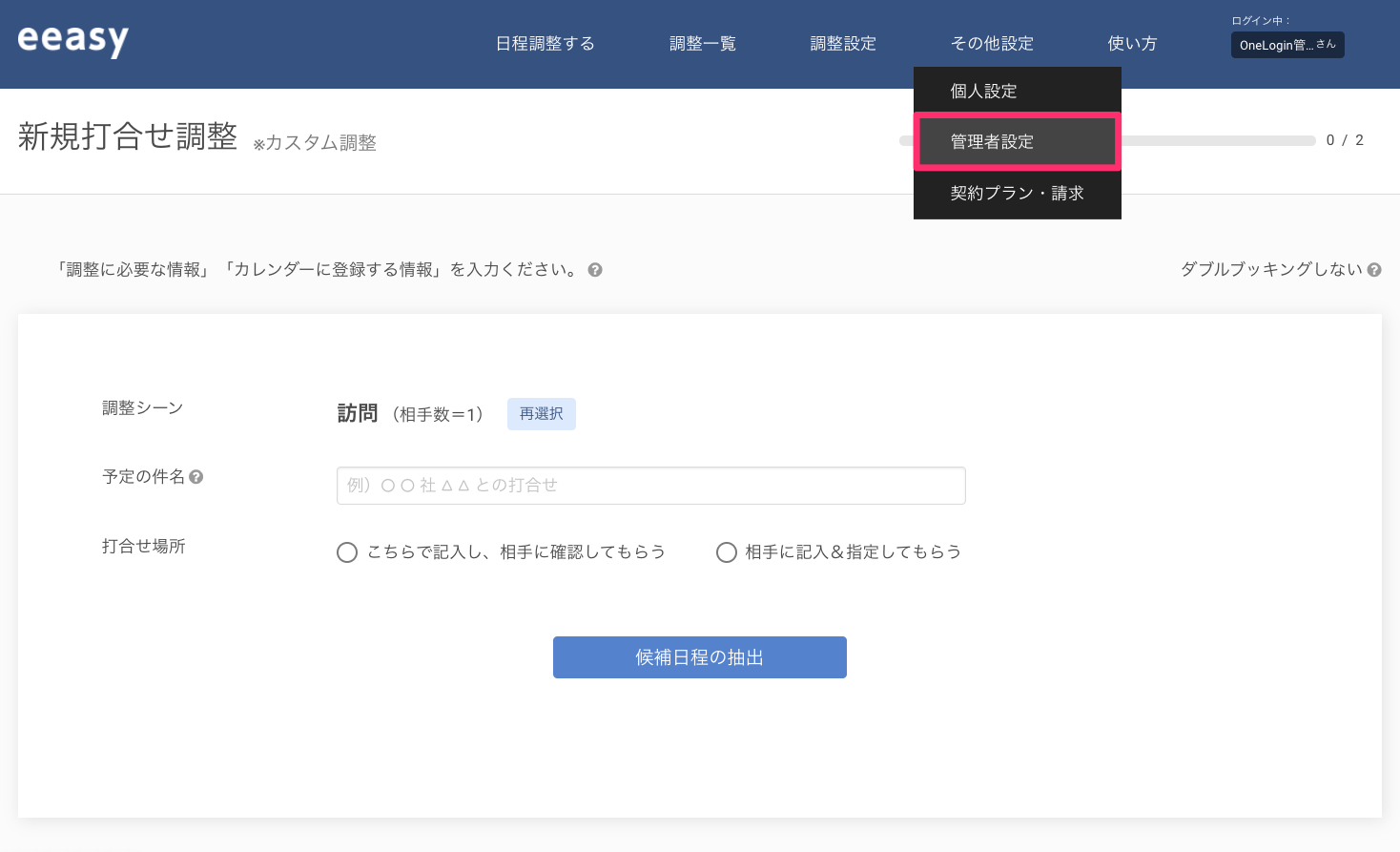Viewport: 1400px width, 852px height.
Task: Open the 日程調整する menu
Action: (x=546, y=44)
